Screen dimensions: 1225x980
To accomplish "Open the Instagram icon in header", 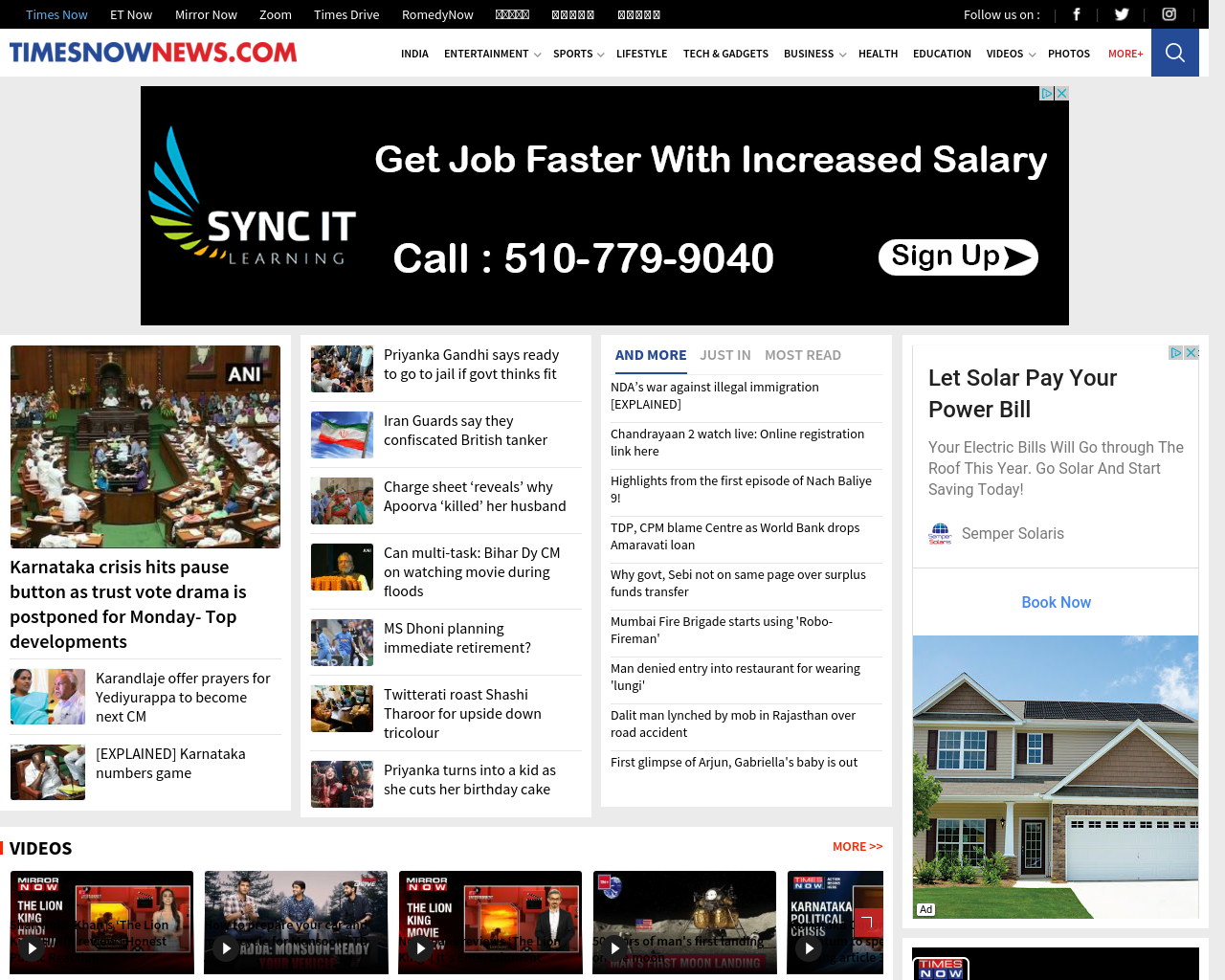I will 1169,14.
